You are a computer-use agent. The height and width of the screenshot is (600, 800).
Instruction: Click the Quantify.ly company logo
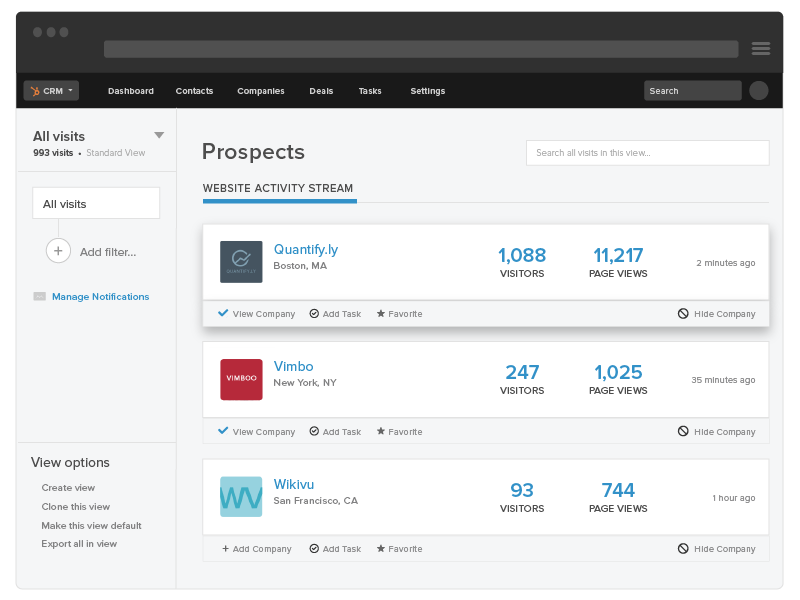241,262
